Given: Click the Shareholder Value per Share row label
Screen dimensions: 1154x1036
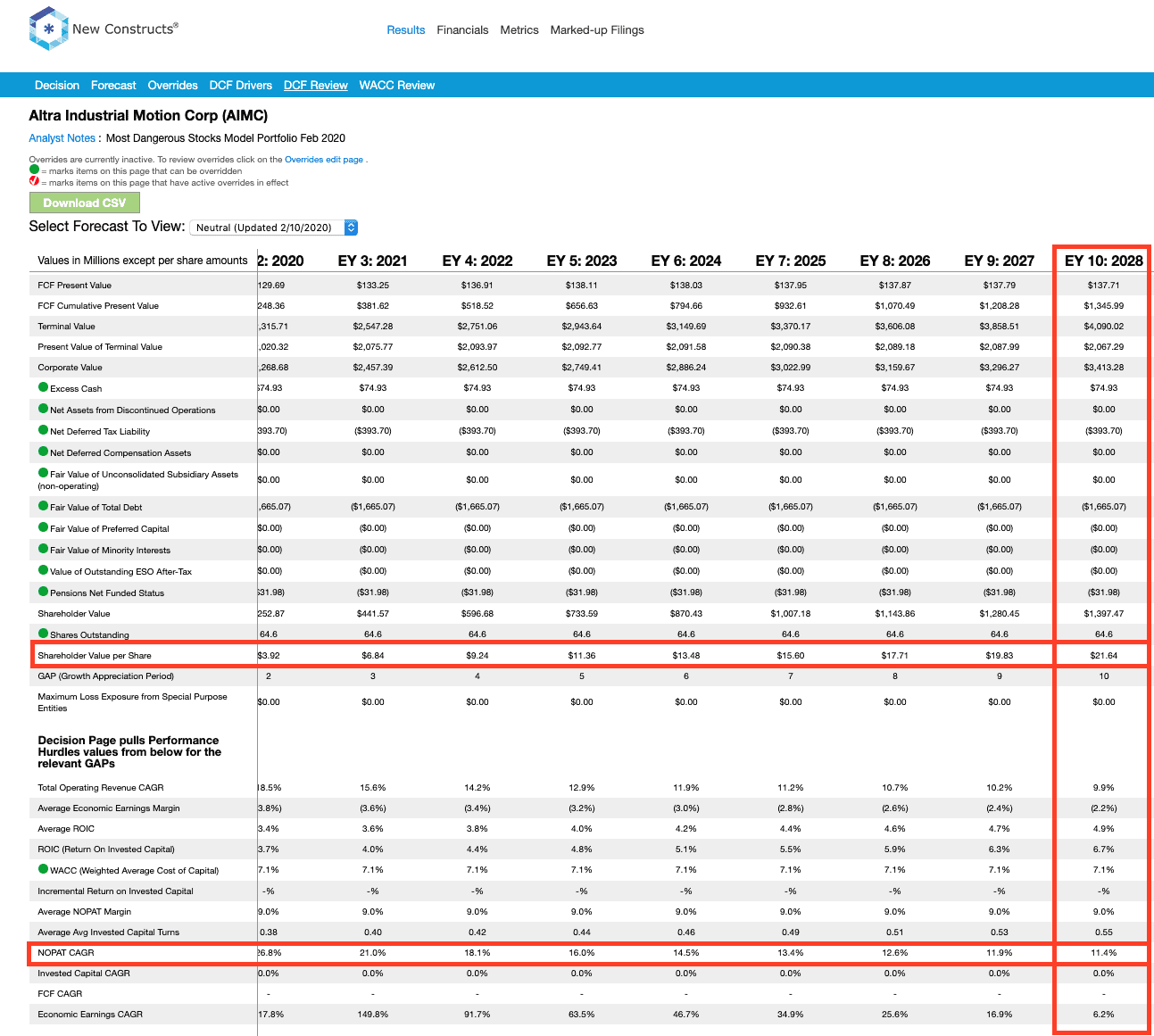Looking at the screenshot, I should click(x=95, y=656).
